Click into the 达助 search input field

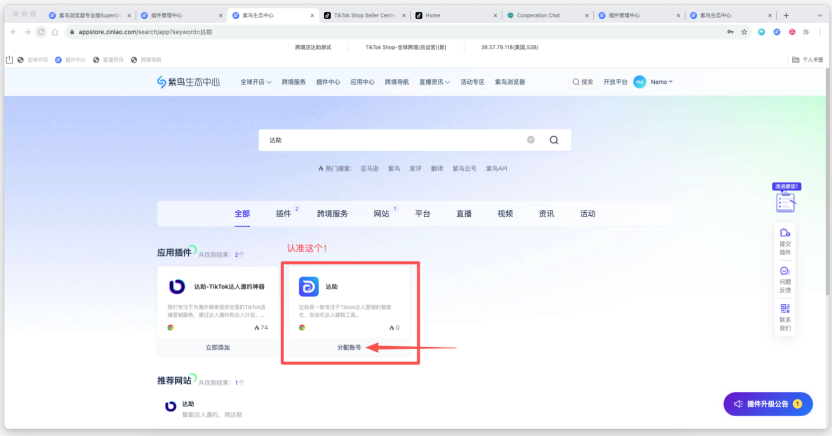390,140
